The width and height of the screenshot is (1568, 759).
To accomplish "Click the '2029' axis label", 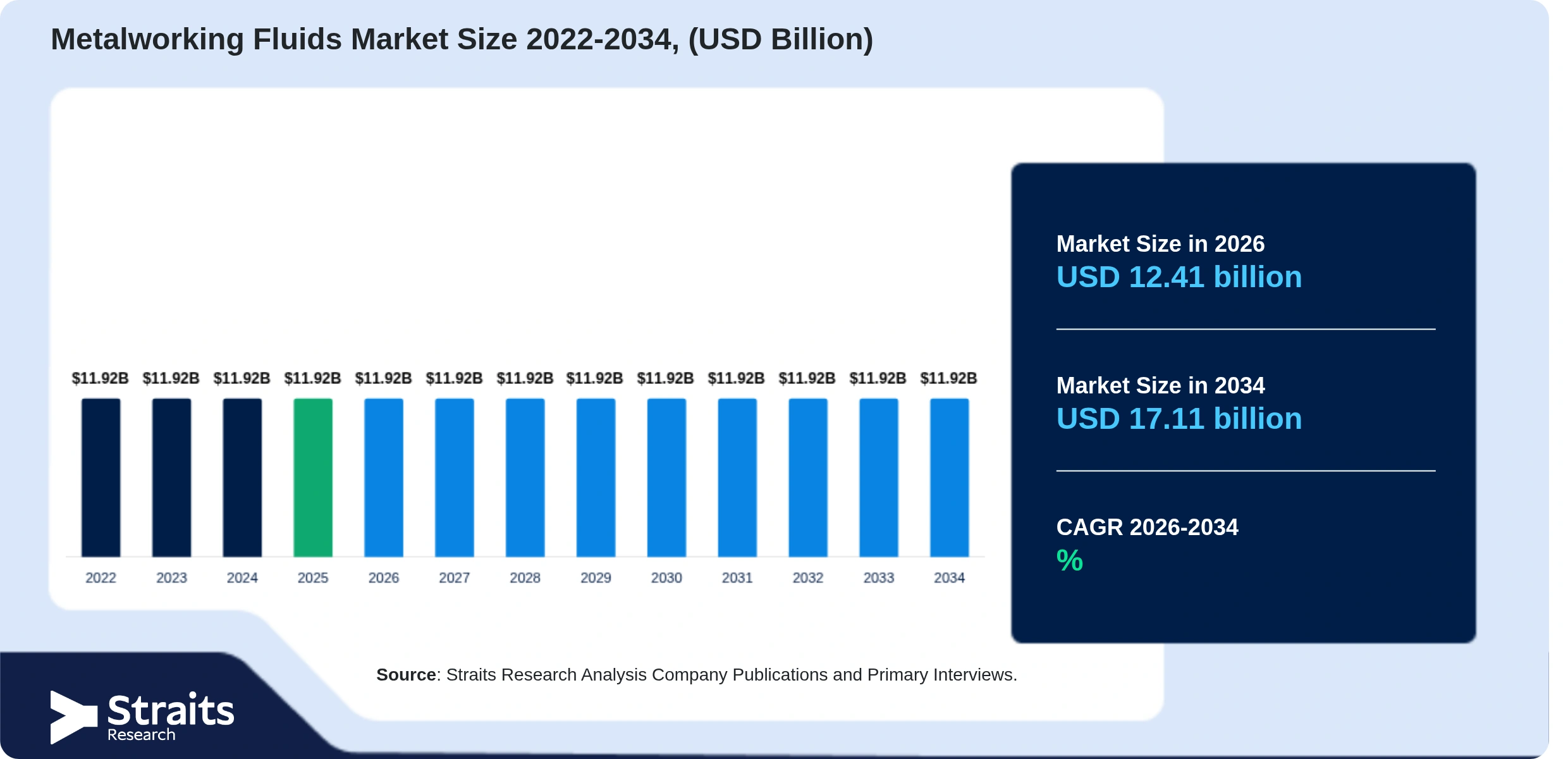I will coord(596,577).
